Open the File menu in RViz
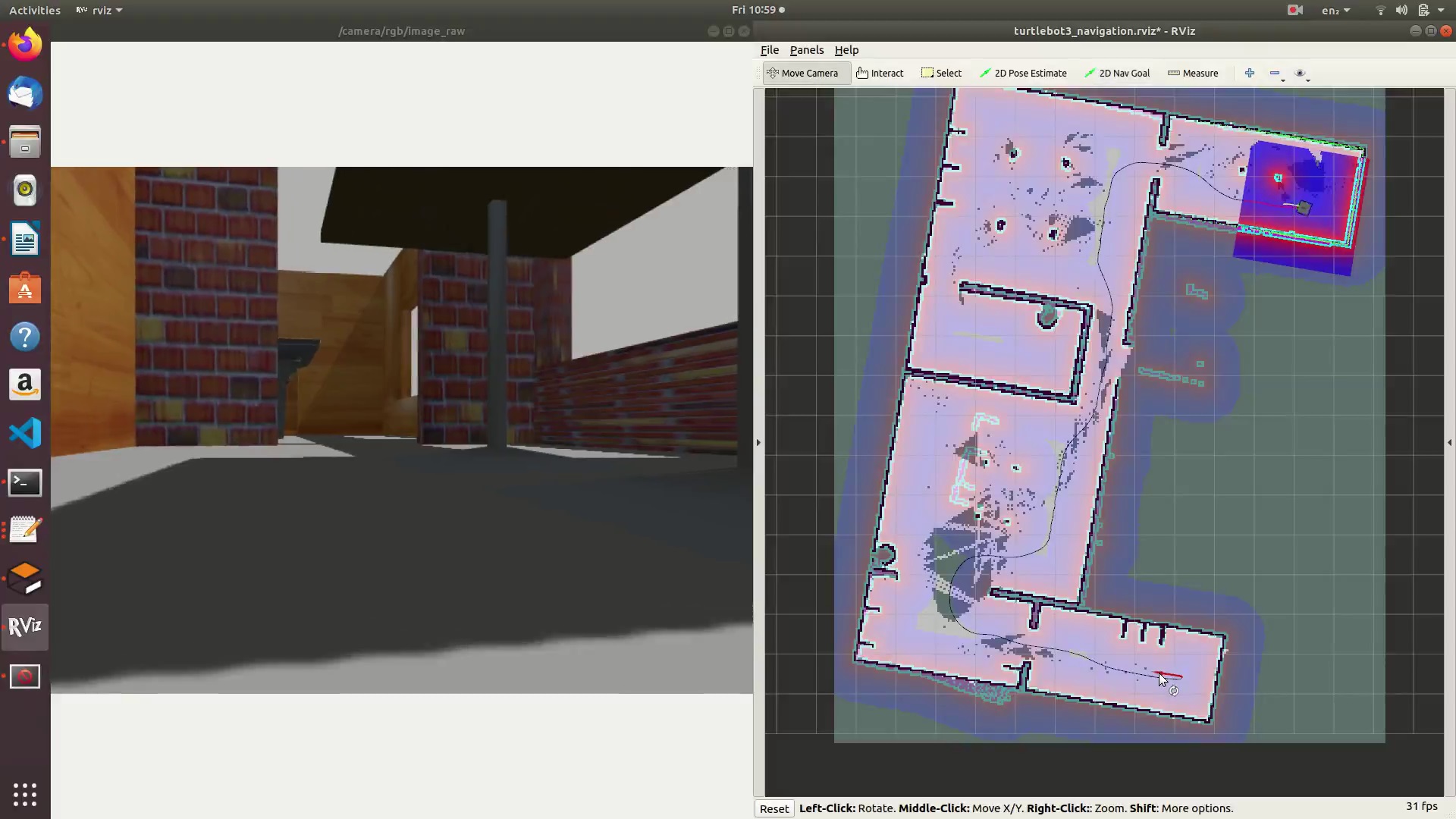 (770, 50)
